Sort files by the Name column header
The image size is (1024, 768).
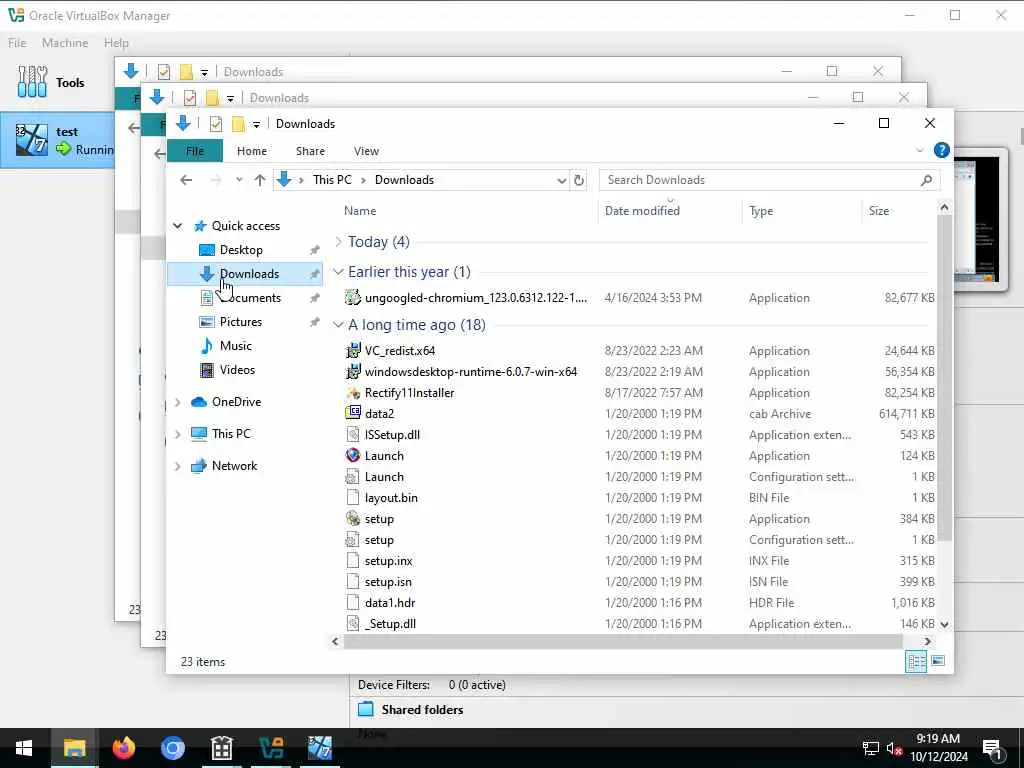pos(360,211)
